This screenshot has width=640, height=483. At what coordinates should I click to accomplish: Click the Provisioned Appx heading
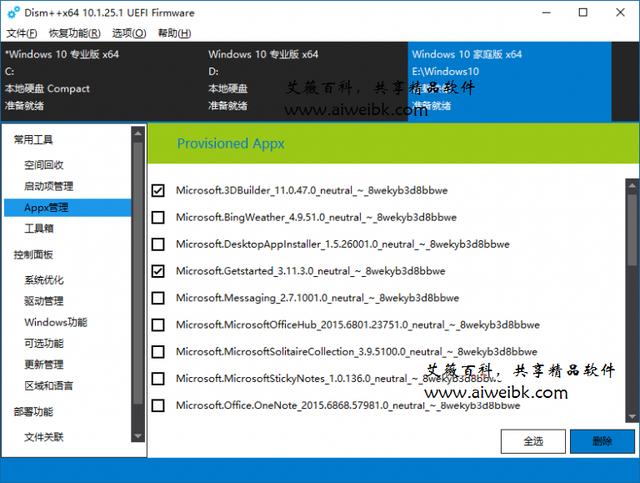pos(231,143)
